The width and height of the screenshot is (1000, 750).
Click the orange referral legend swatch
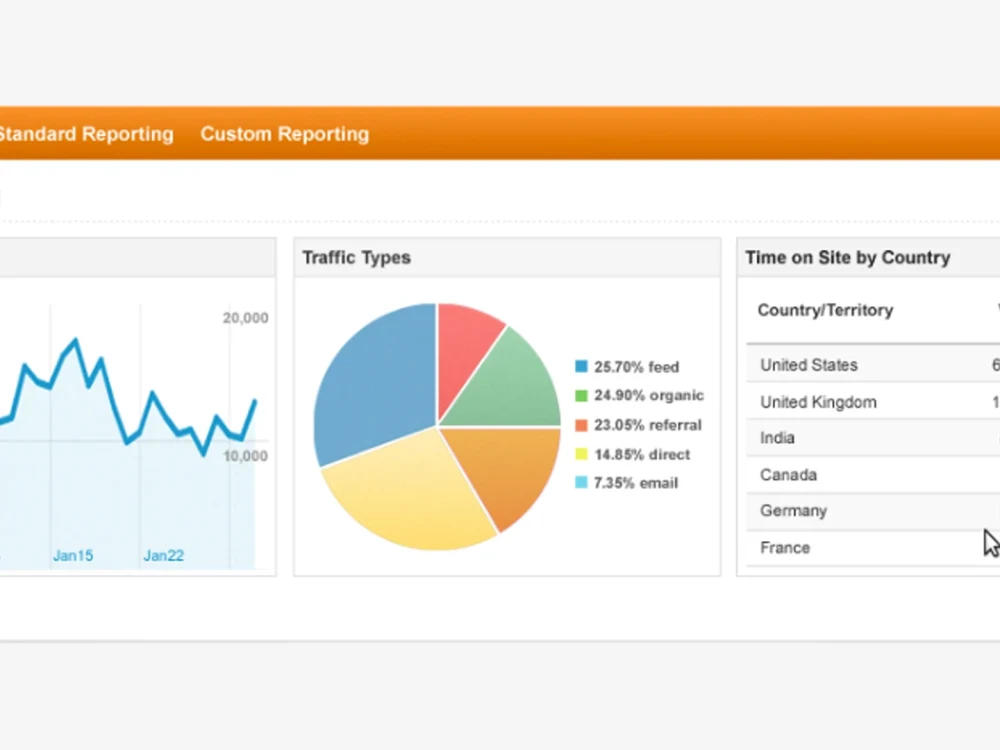(x=581, y=425)
